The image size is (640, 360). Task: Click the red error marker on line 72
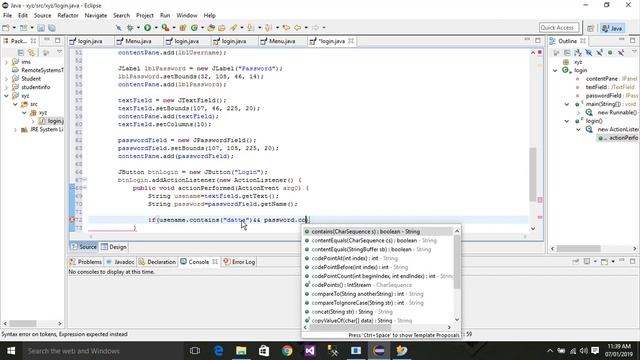pyautogui.click(x=72, y=220)
